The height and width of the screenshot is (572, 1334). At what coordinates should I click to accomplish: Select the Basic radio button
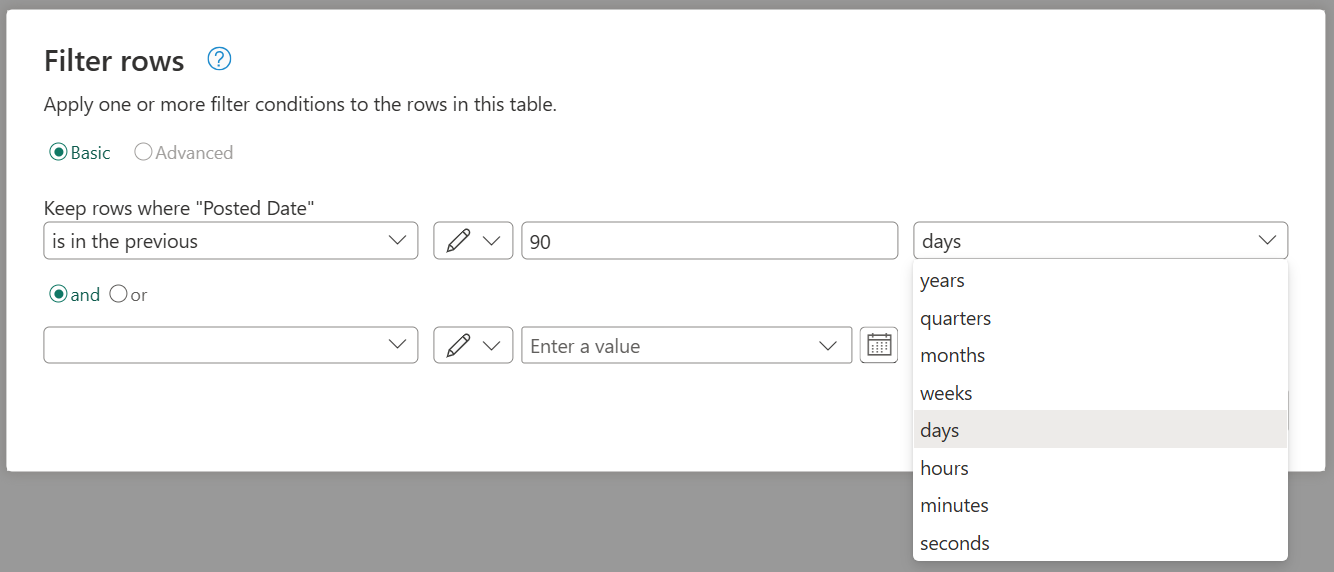pos(58,153)
